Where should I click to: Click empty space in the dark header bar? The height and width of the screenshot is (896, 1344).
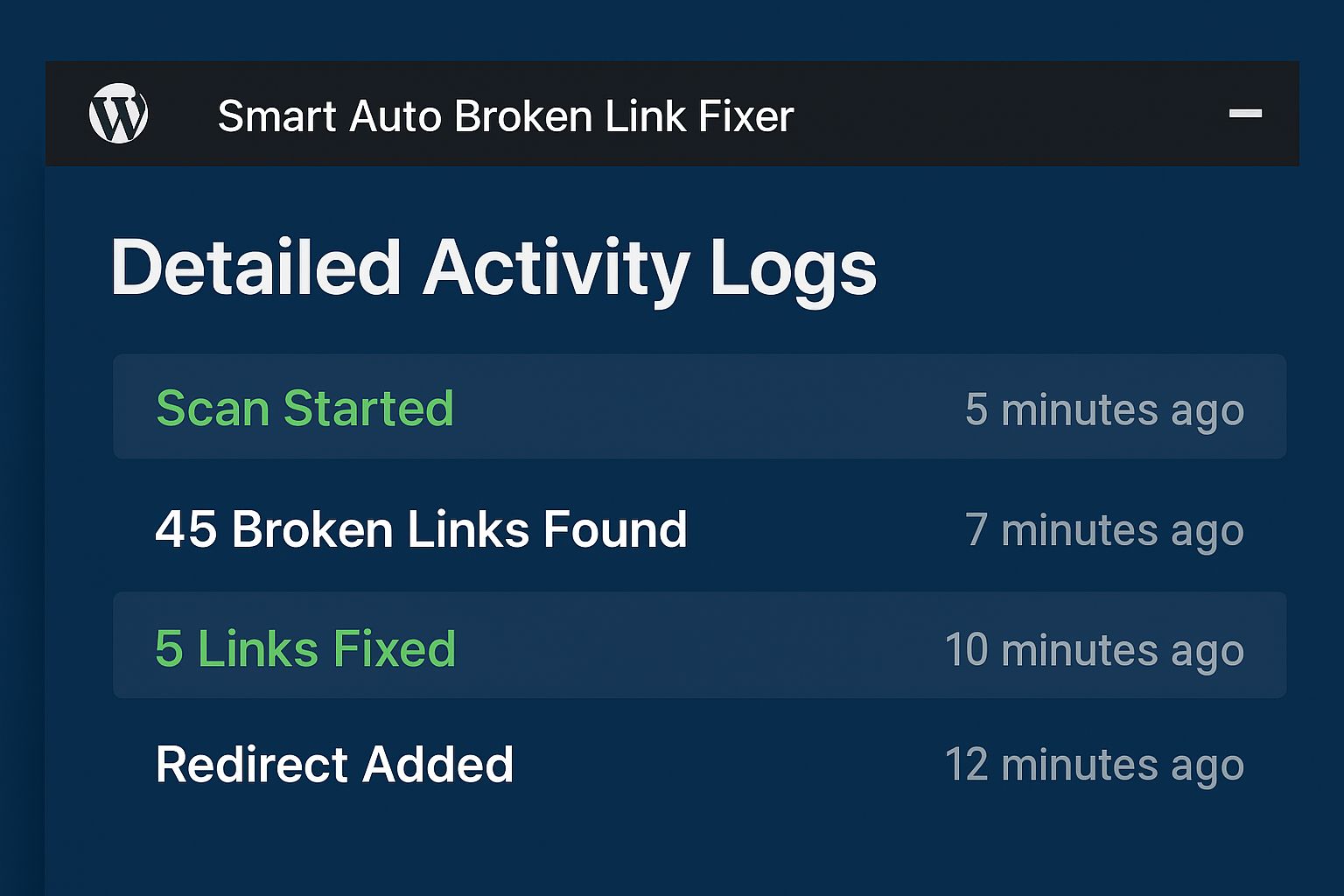pos(1006,114)
